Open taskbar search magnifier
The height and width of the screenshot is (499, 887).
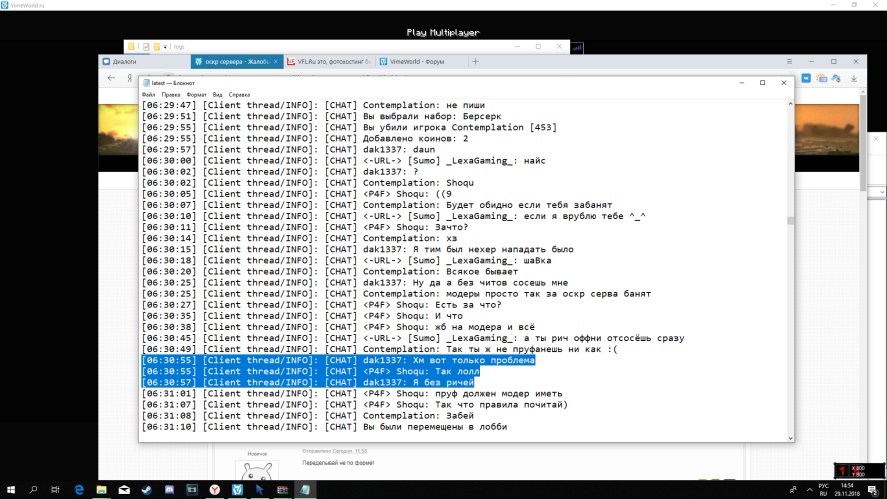[33, 490]
